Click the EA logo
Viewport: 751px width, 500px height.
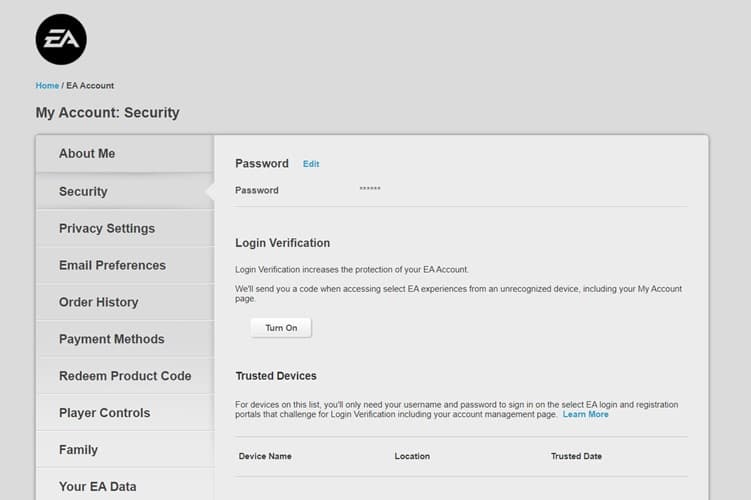pos(61,40)
